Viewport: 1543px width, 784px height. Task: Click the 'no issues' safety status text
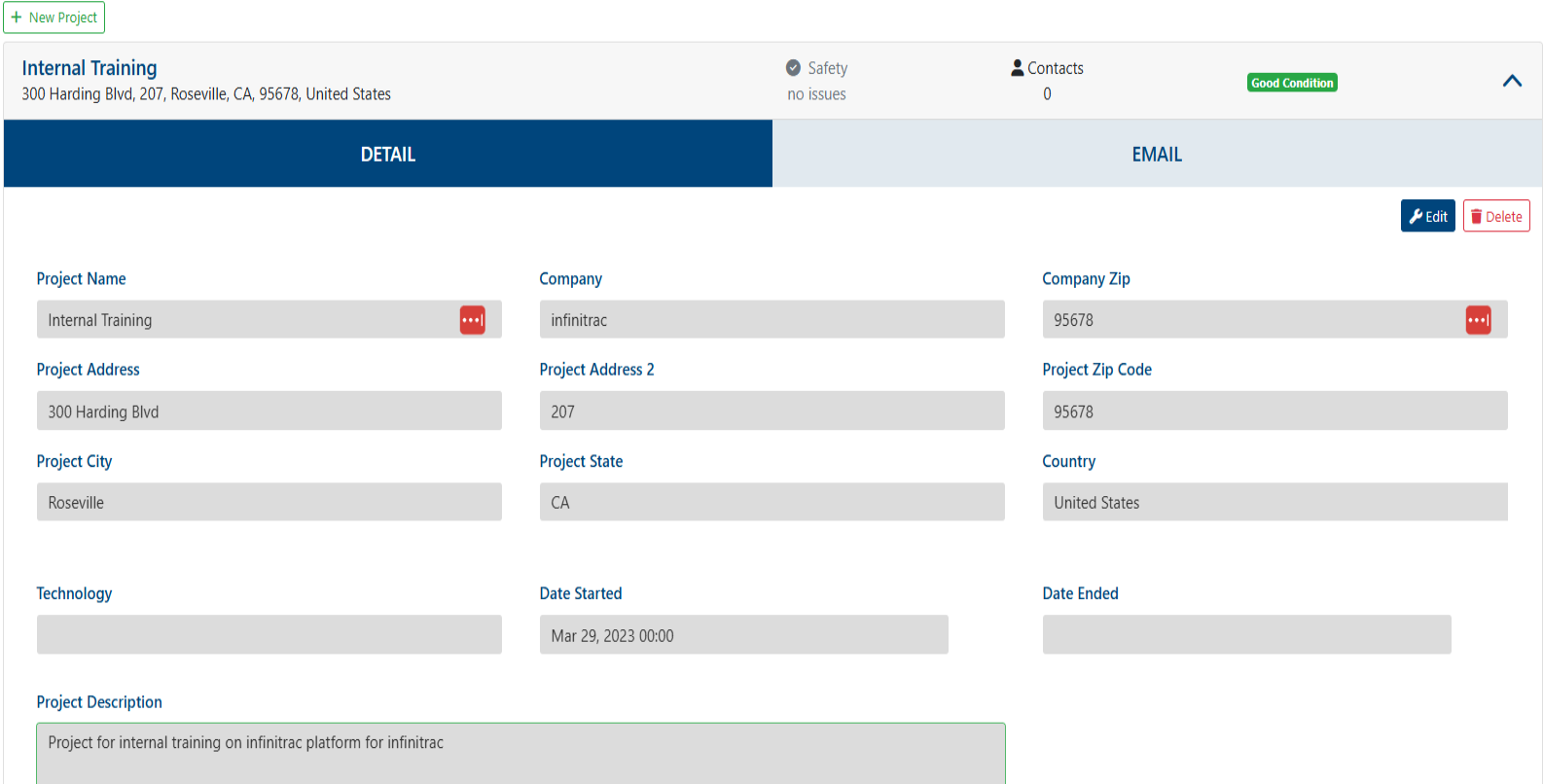point(816,94)
